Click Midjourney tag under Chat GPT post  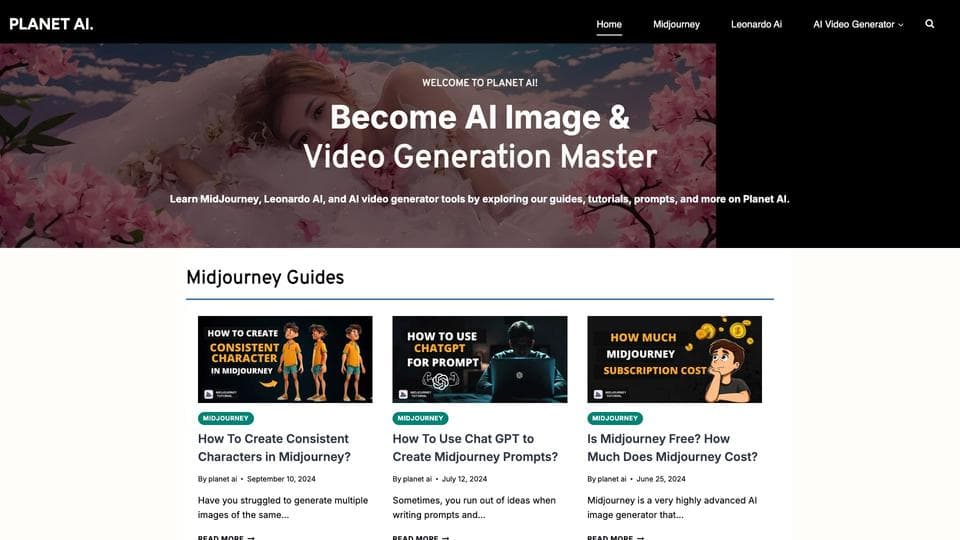[x=420, y=418]
